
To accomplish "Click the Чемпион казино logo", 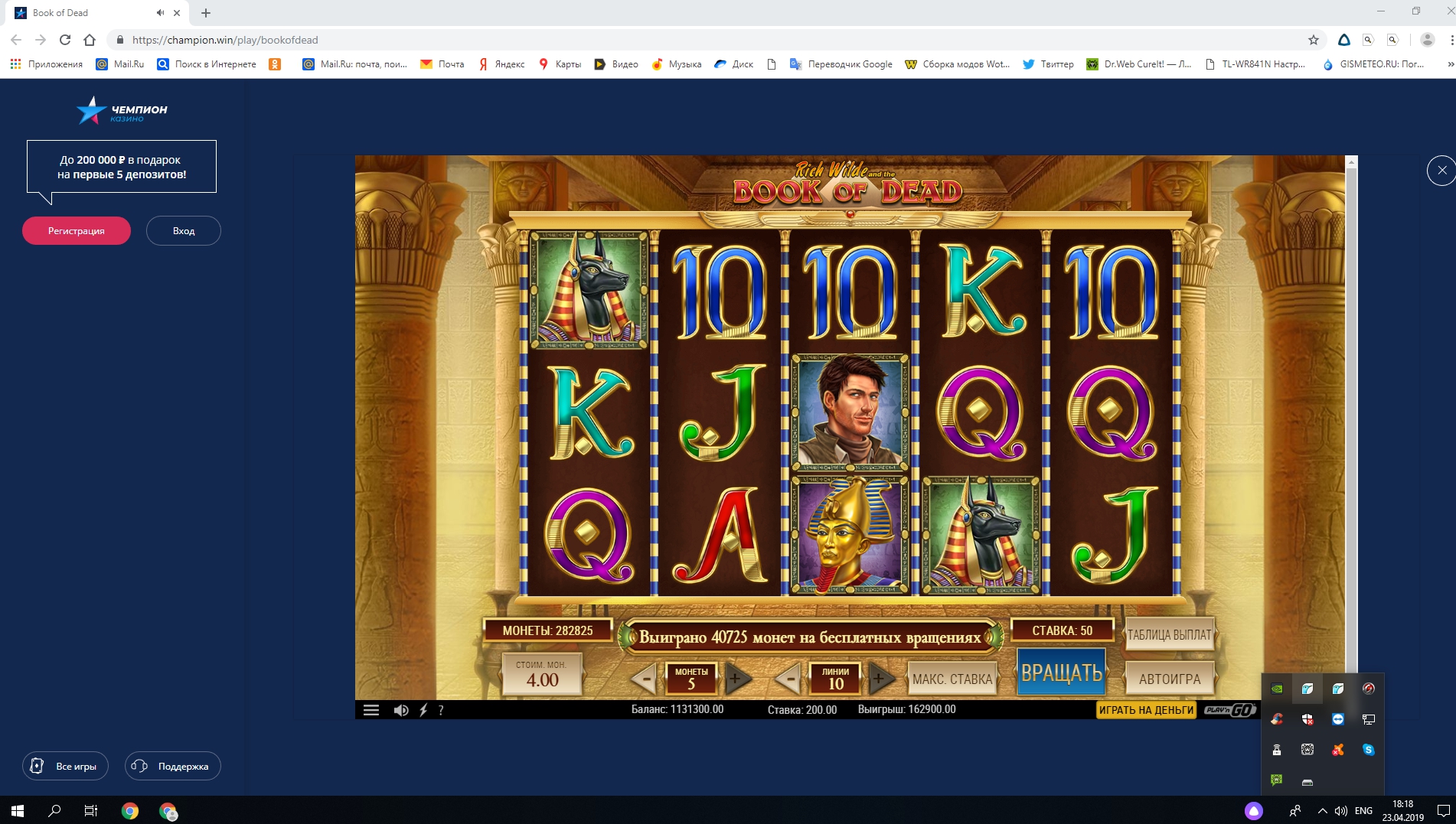I will pyautogui.click(x=122, y=111).
